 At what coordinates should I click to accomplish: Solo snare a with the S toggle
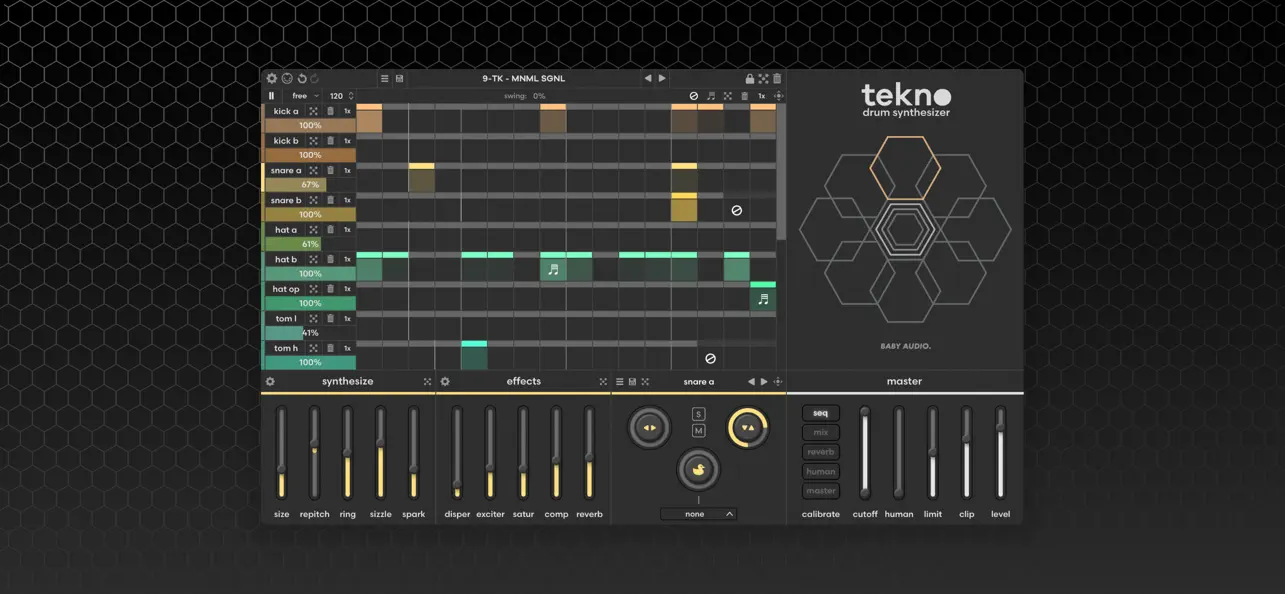(x=700, y=413)
